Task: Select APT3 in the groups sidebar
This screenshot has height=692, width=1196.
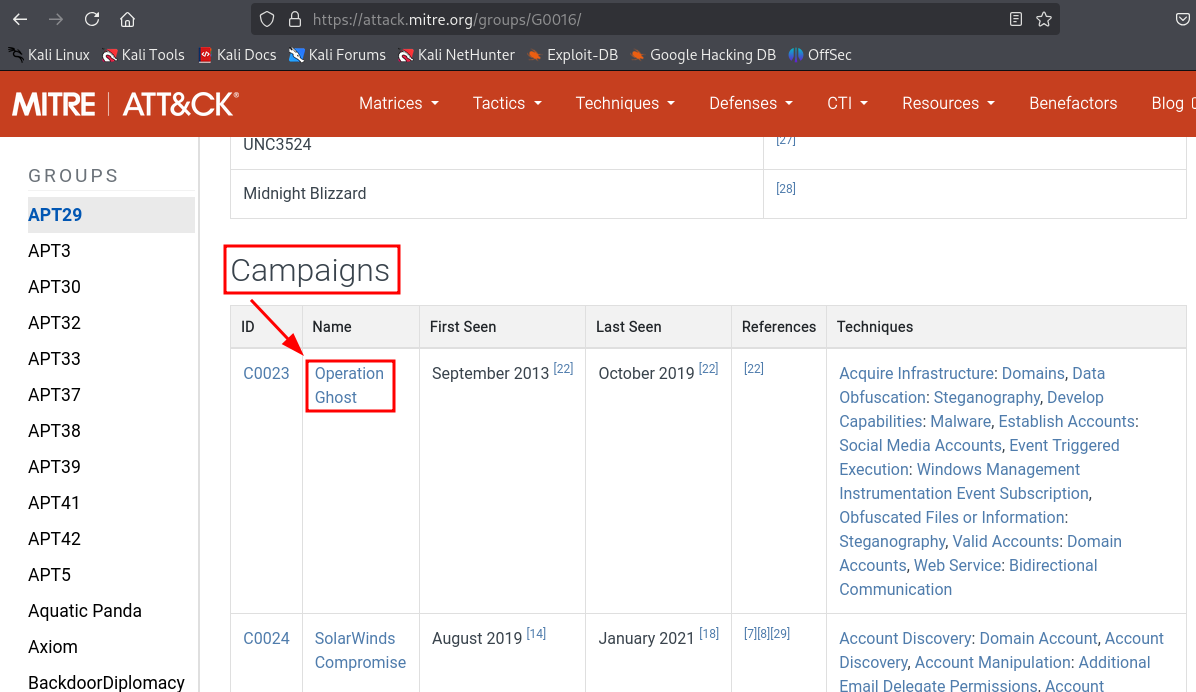Action: tap(50, 251)
